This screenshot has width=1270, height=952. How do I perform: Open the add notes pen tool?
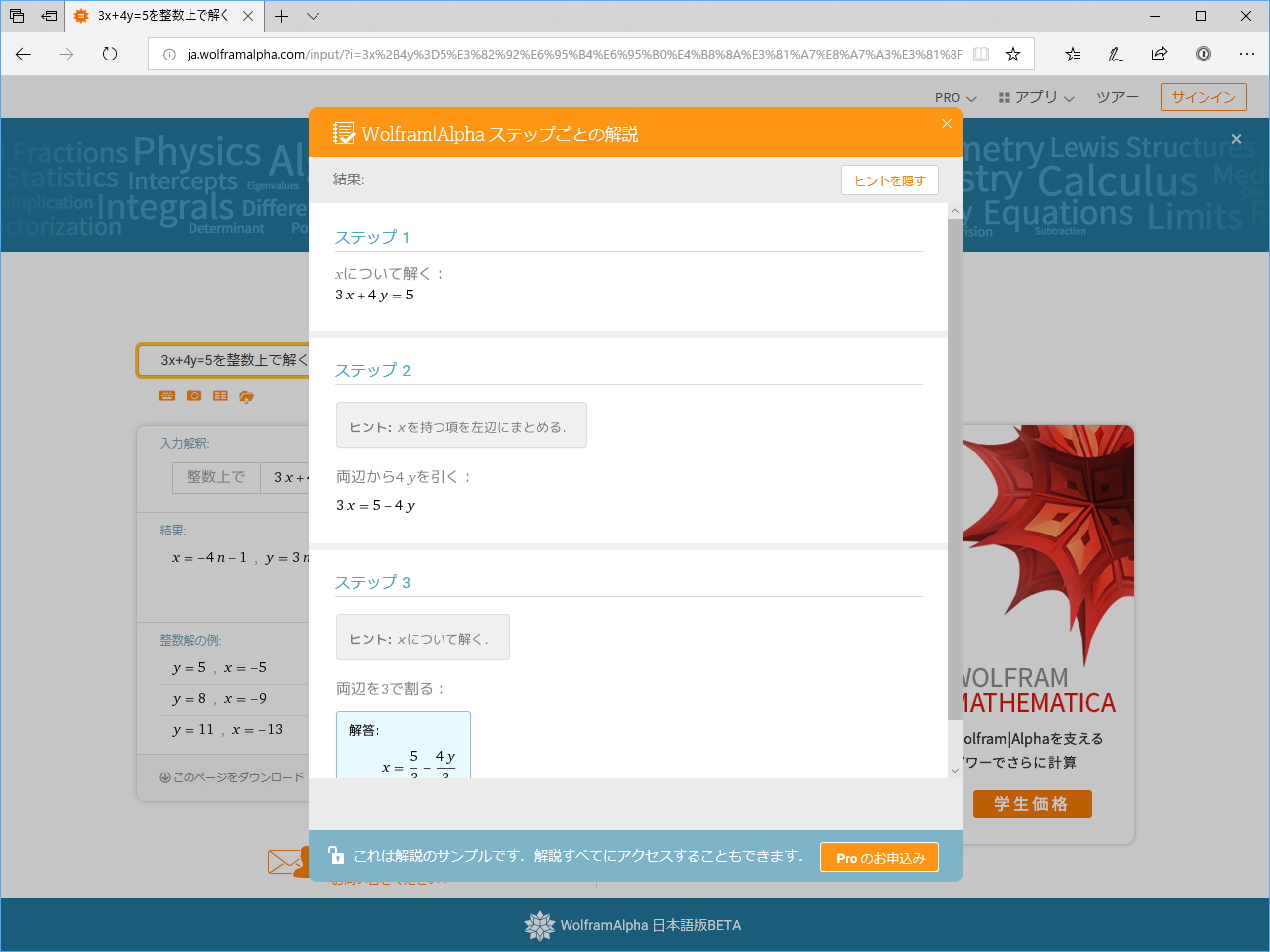1116,54
